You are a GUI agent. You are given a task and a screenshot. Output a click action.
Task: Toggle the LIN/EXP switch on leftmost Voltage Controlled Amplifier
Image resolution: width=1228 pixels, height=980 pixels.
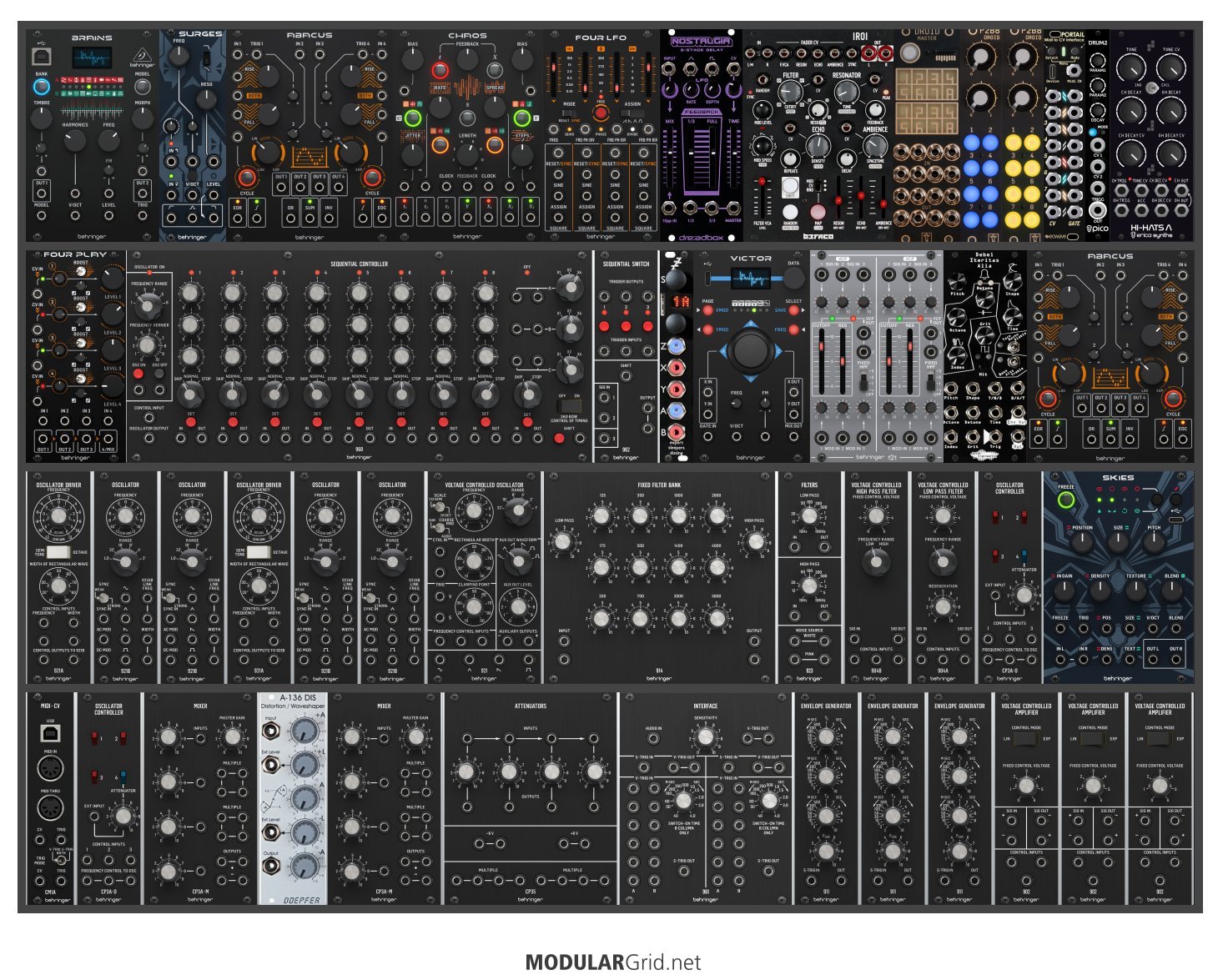(x=1026, y=739)
